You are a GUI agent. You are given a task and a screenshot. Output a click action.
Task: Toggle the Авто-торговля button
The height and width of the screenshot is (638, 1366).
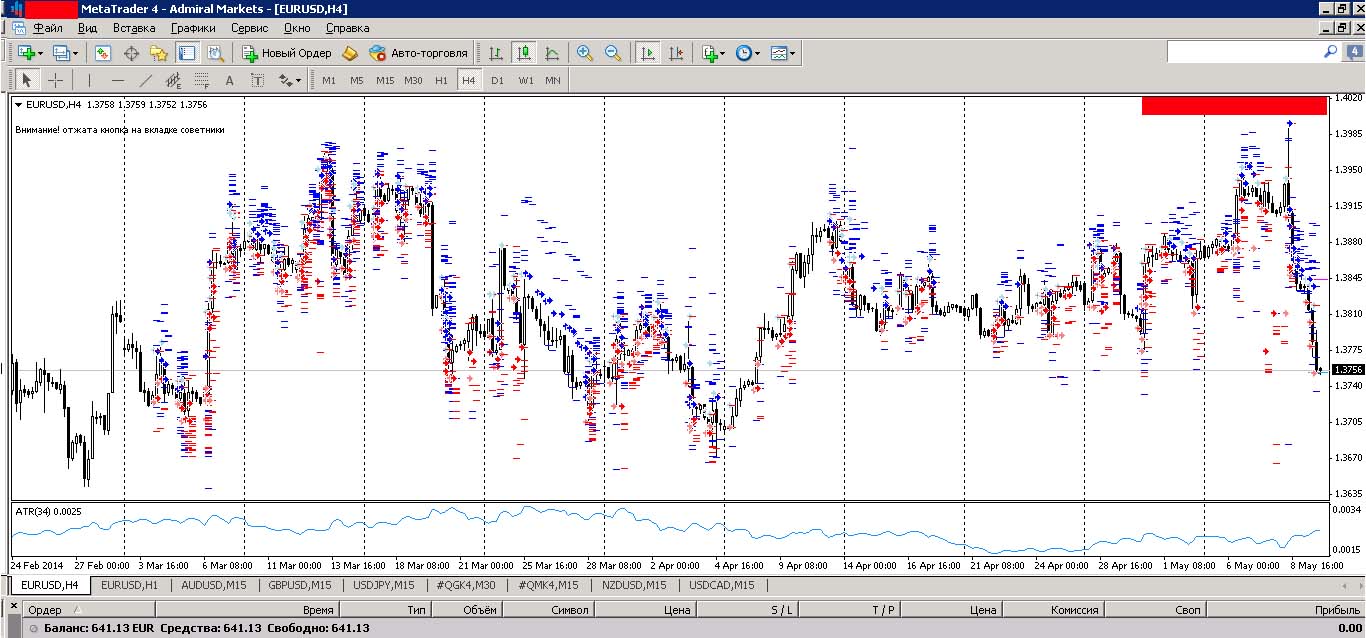(x=417, y=53)
